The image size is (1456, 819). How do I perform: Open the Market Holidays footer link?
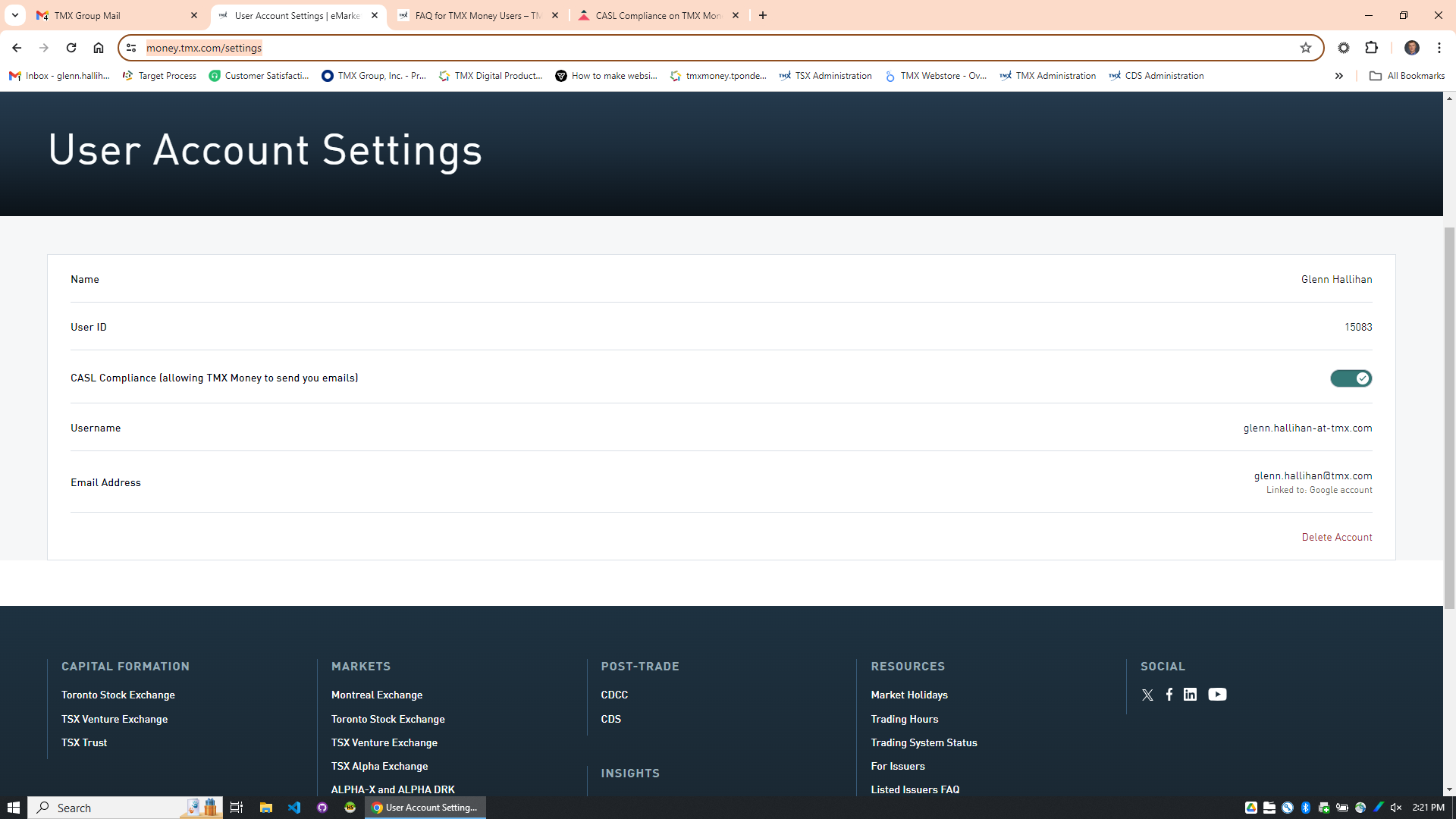[x=908, y=695]
